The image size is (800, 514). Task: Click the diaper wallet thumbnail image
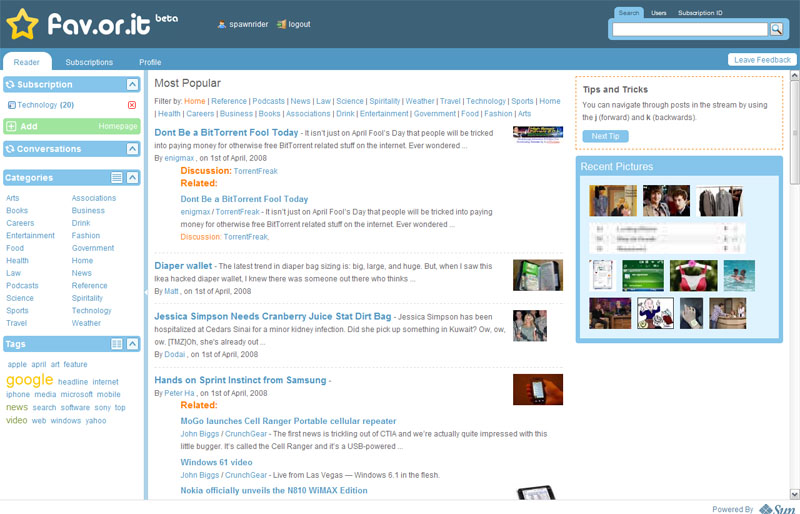[x=538, y=275]
